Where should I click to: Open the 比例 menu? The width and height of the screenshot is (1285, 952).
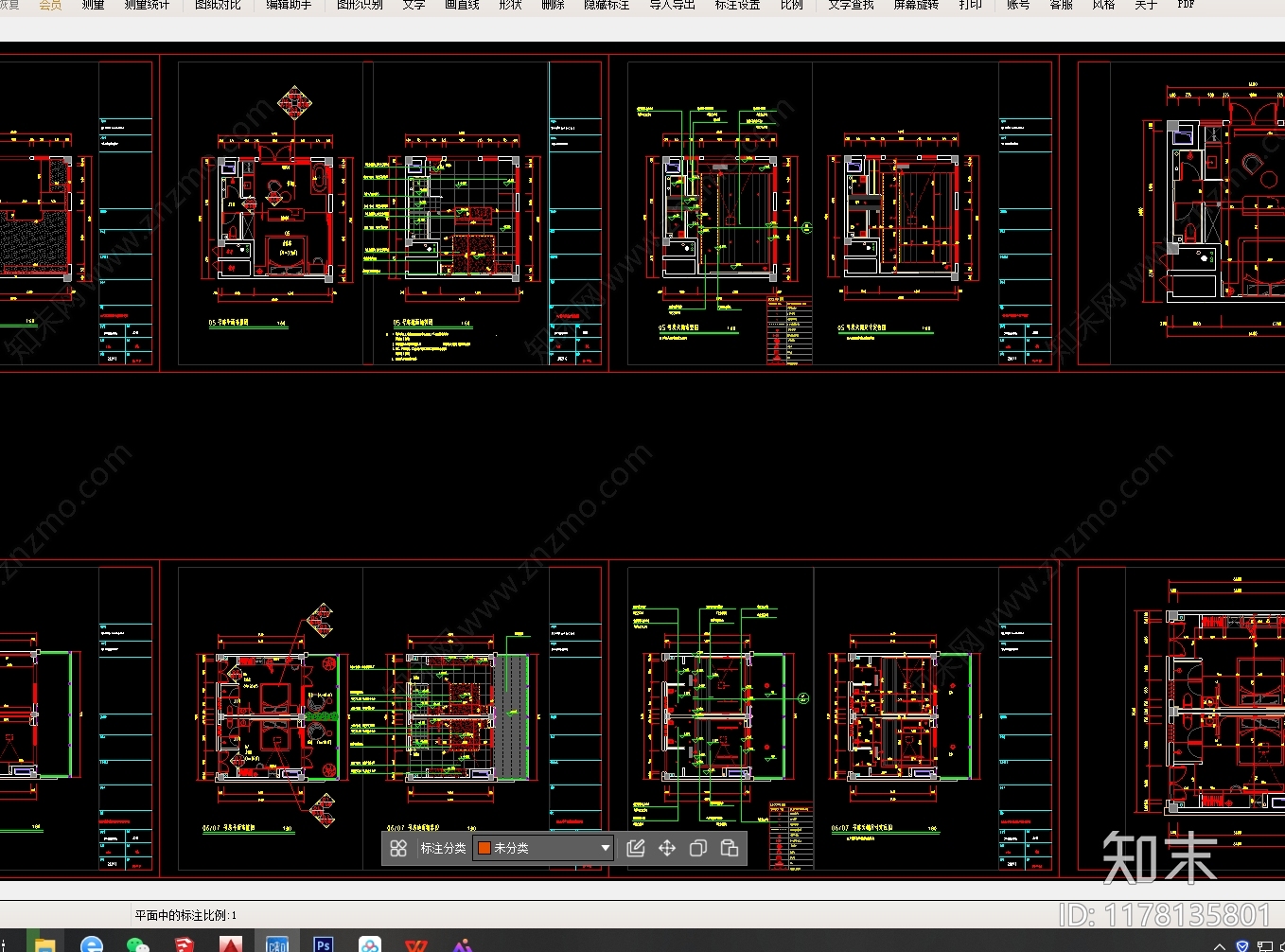tap(791, 5)
